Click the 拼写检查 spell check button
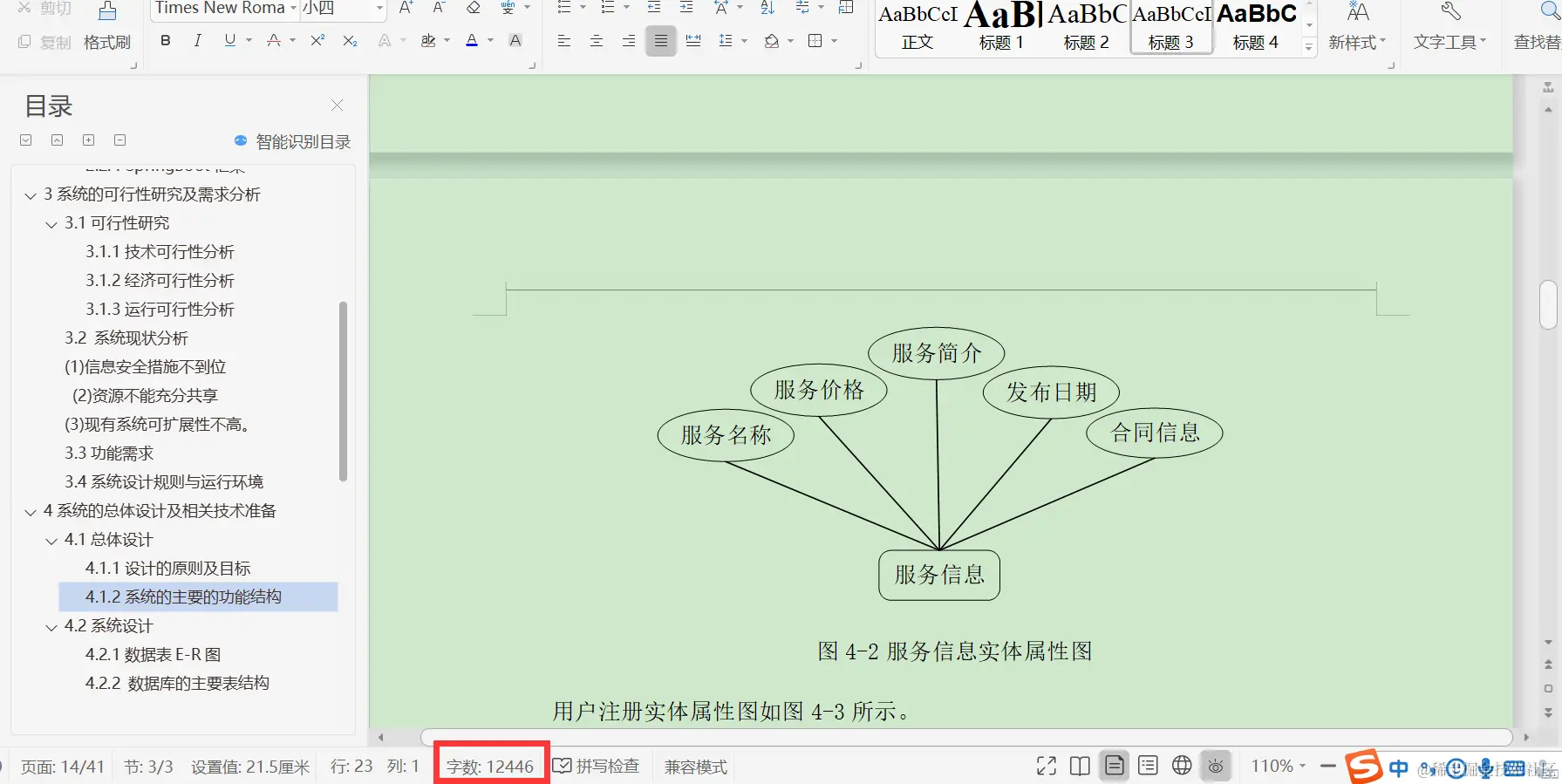Screen dimensions: 1562x784 (597, 766)
